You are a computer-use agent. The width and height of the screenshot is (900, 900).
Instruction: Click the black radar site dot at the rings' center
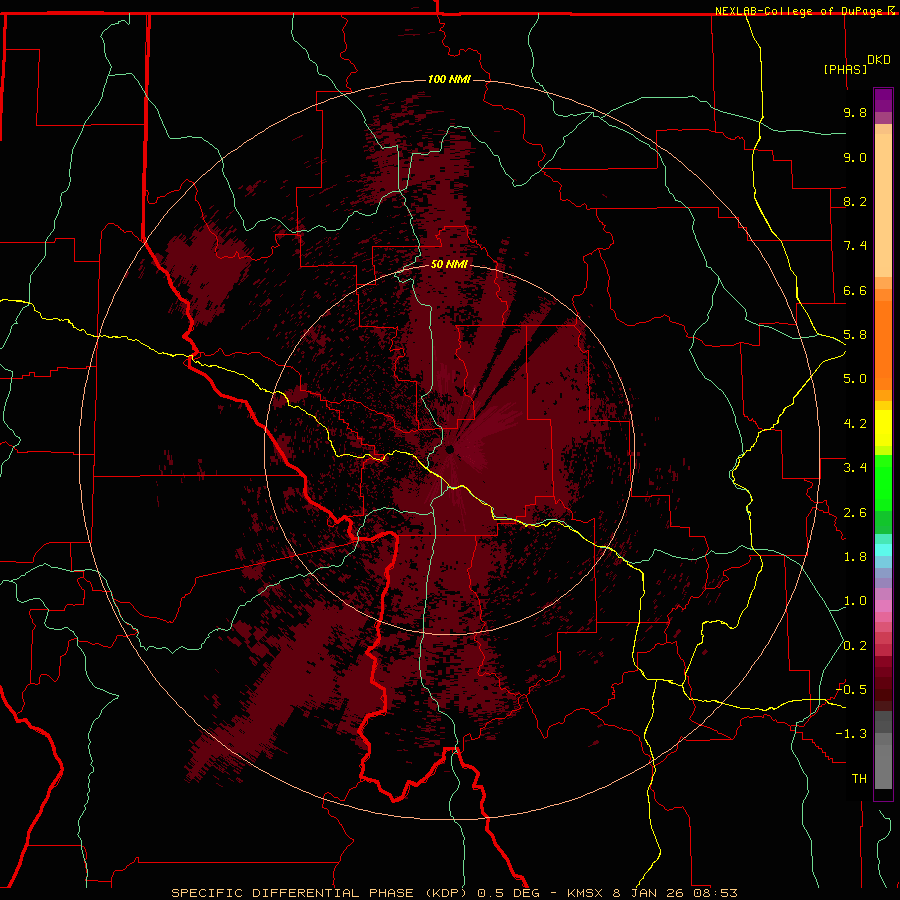tap(449, 449)
